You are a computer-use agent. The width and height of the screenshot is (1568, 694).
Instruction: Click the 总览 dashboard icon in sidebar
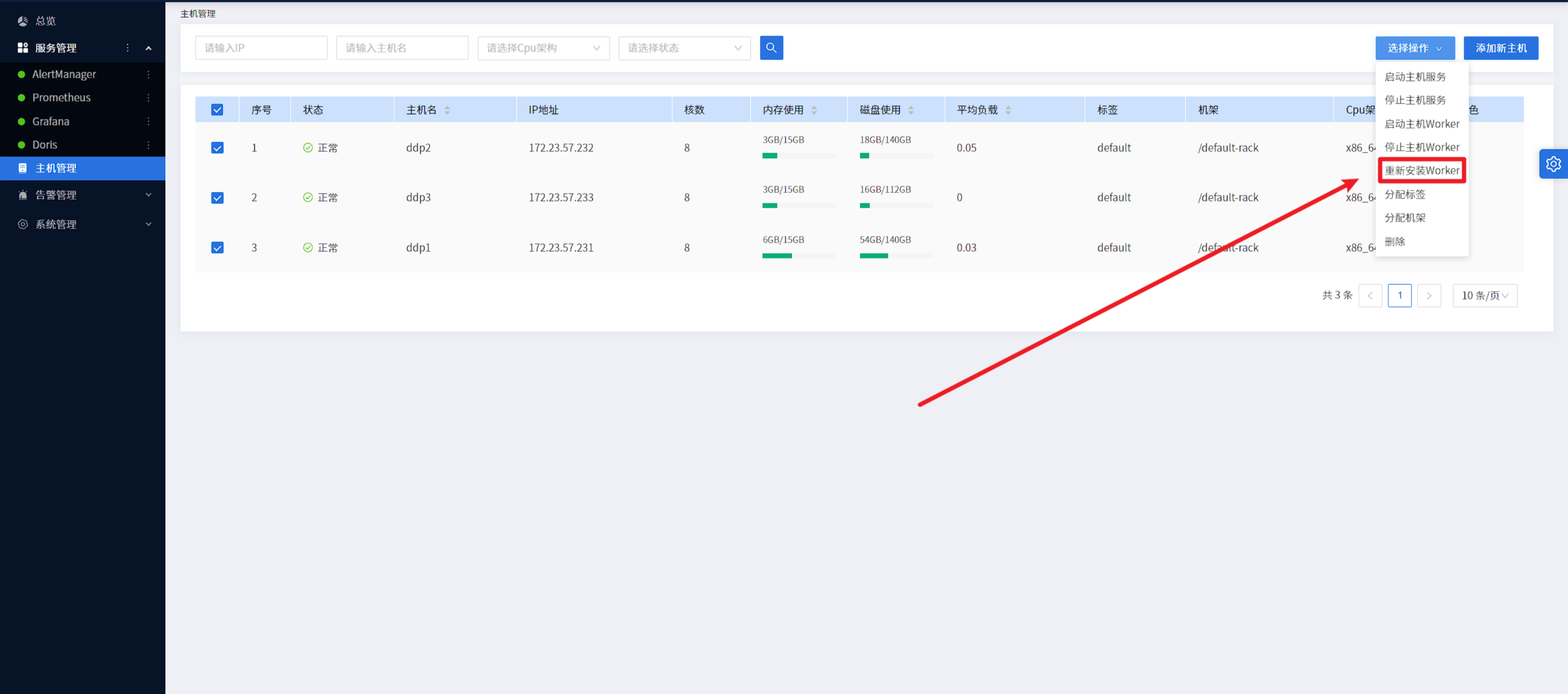[22, 21]
